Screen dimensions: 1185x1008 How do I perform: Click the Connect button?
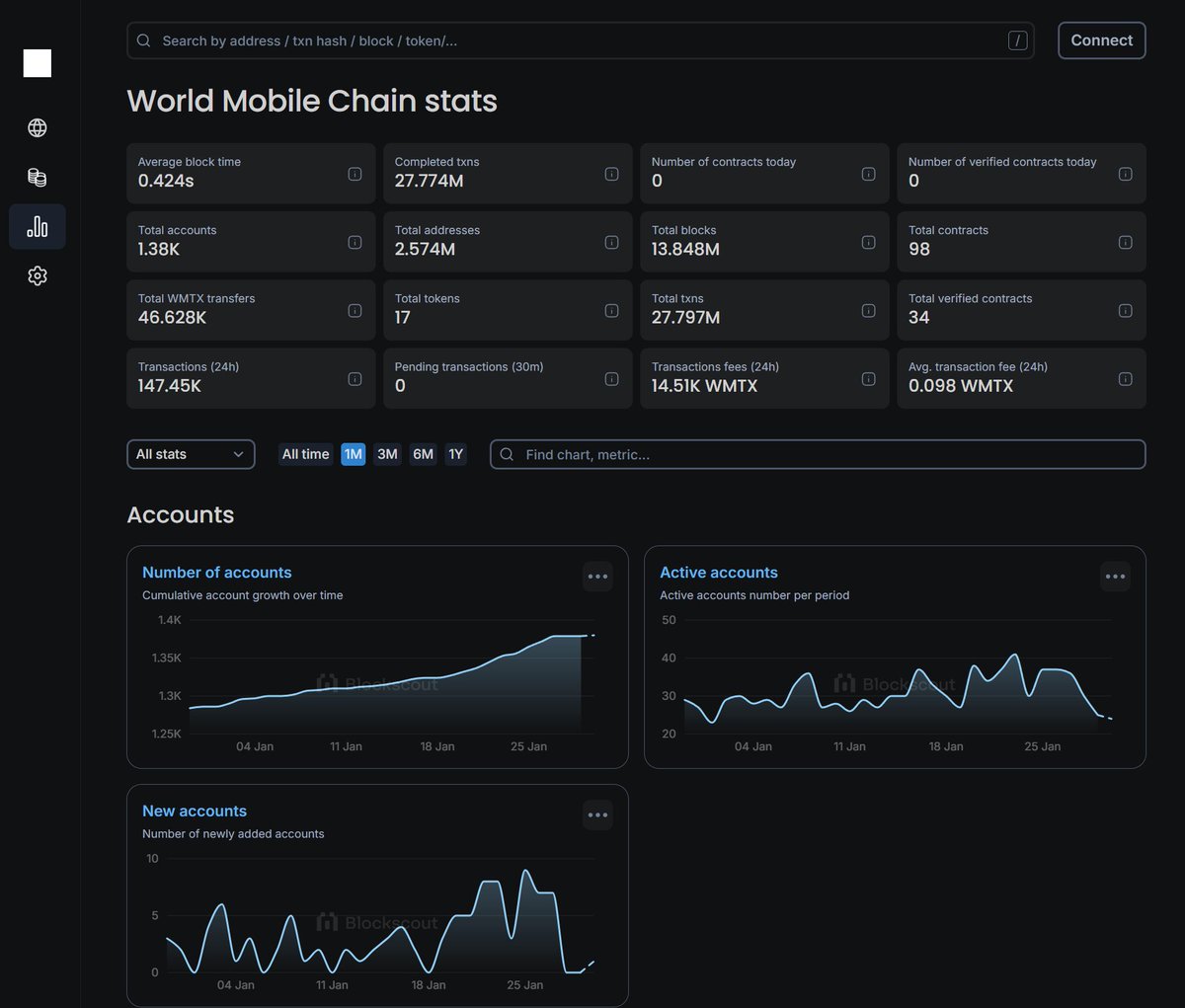(1101, 40)
